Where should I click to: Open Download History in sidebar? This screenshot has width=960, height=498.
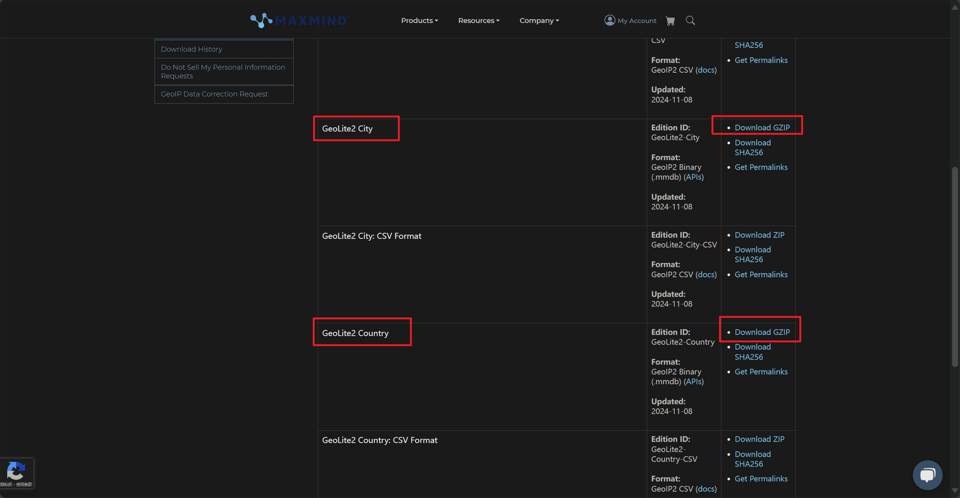pos(192,49)
